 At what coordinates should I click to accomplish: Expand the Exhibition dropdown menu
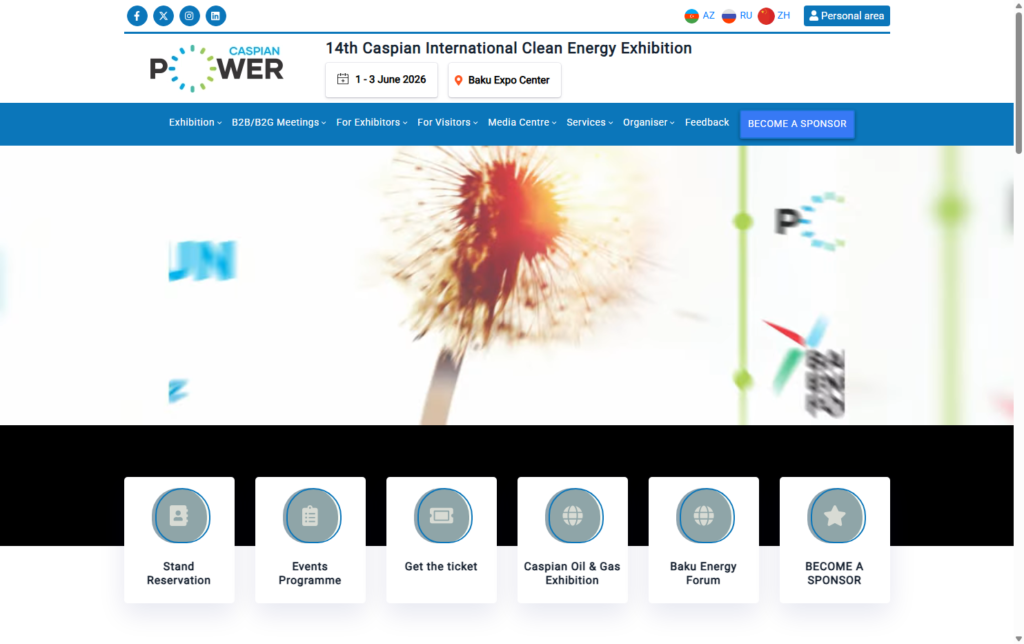(194, 122)
